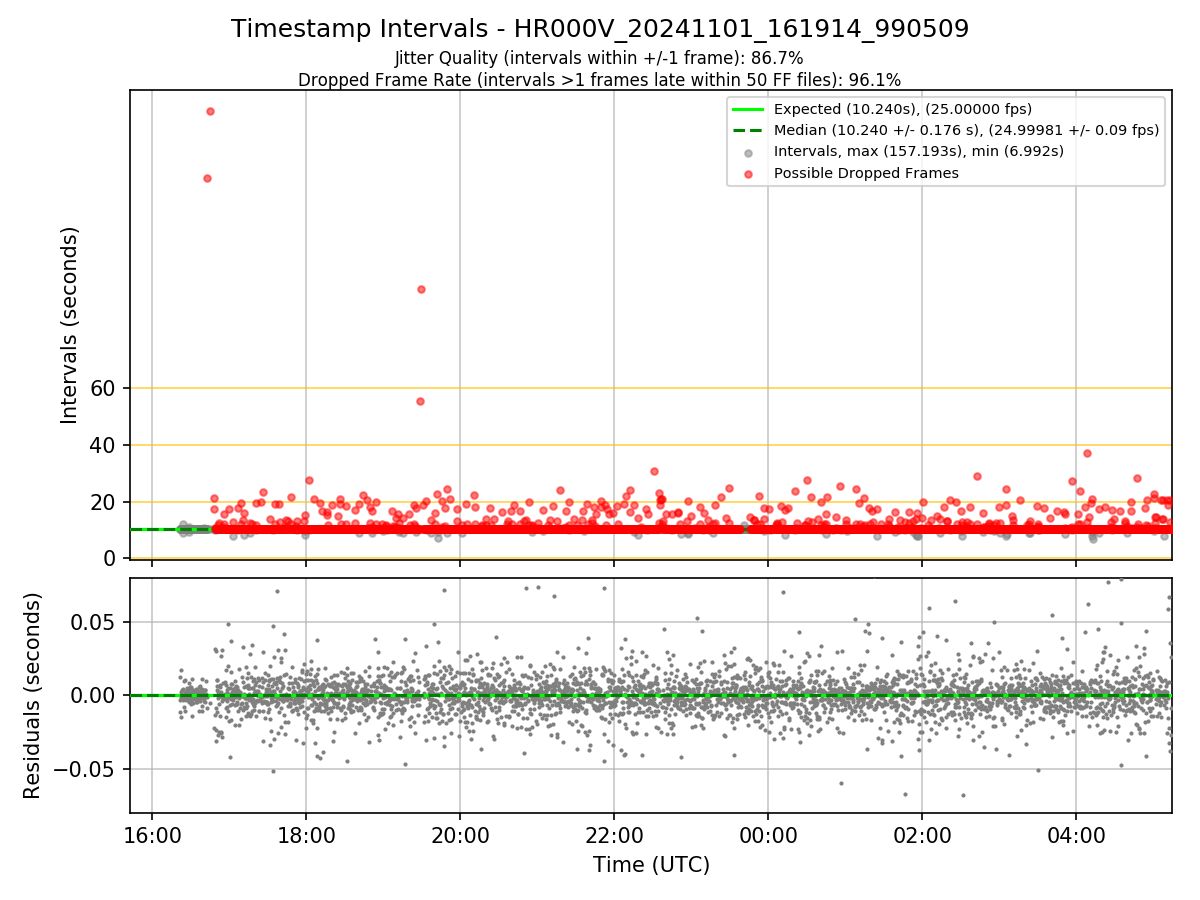Select the "Time (UTC)" x-axis label
Screen dimensions: 1200x900
(x=651, y=865)
